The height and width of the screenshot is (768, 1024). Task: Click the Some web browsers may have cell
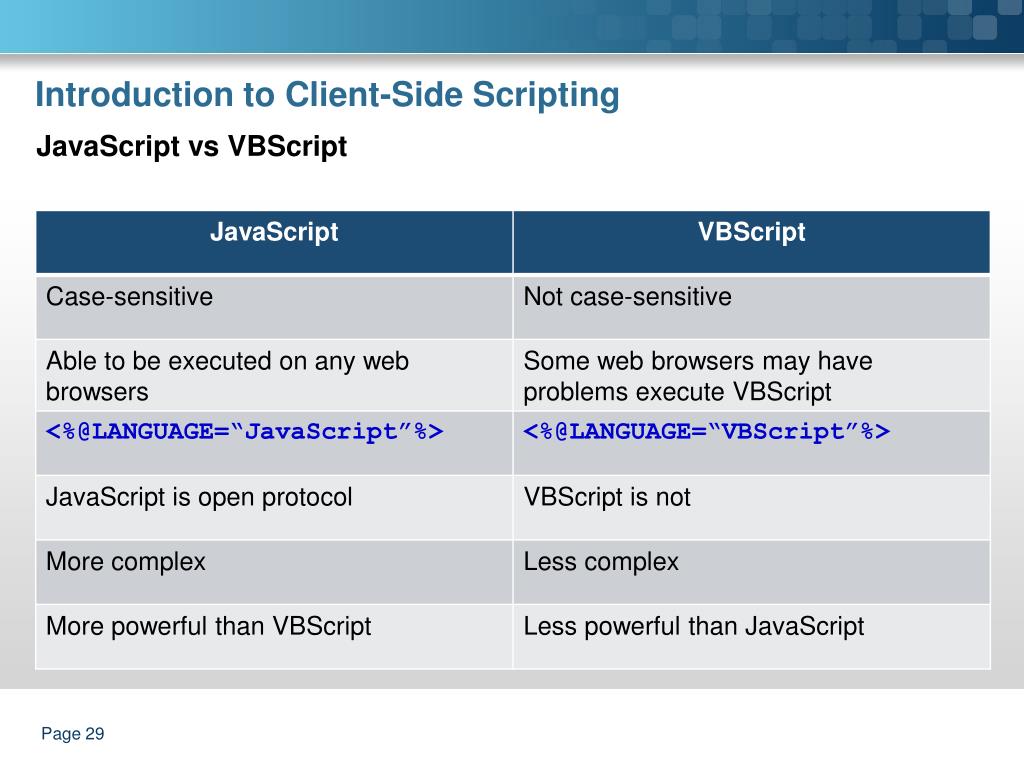752,376
